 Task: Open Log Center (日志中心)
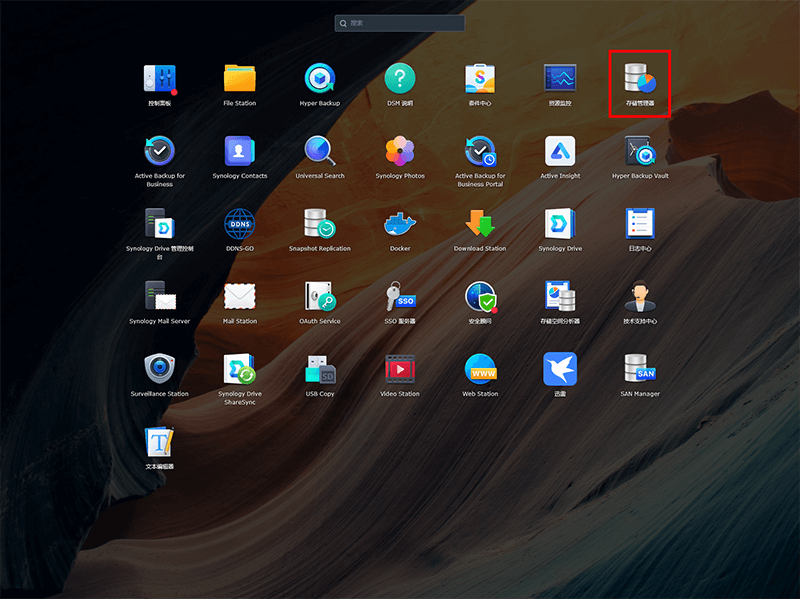click(x=640, y=224)
